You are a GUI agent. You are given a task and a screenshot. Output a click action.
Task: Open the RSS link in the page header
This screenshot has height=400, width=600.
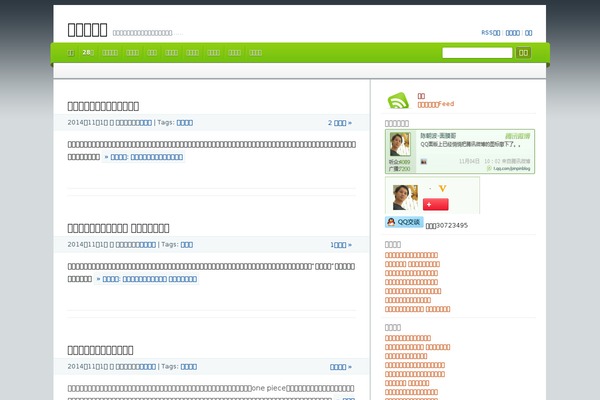(491, 33)
